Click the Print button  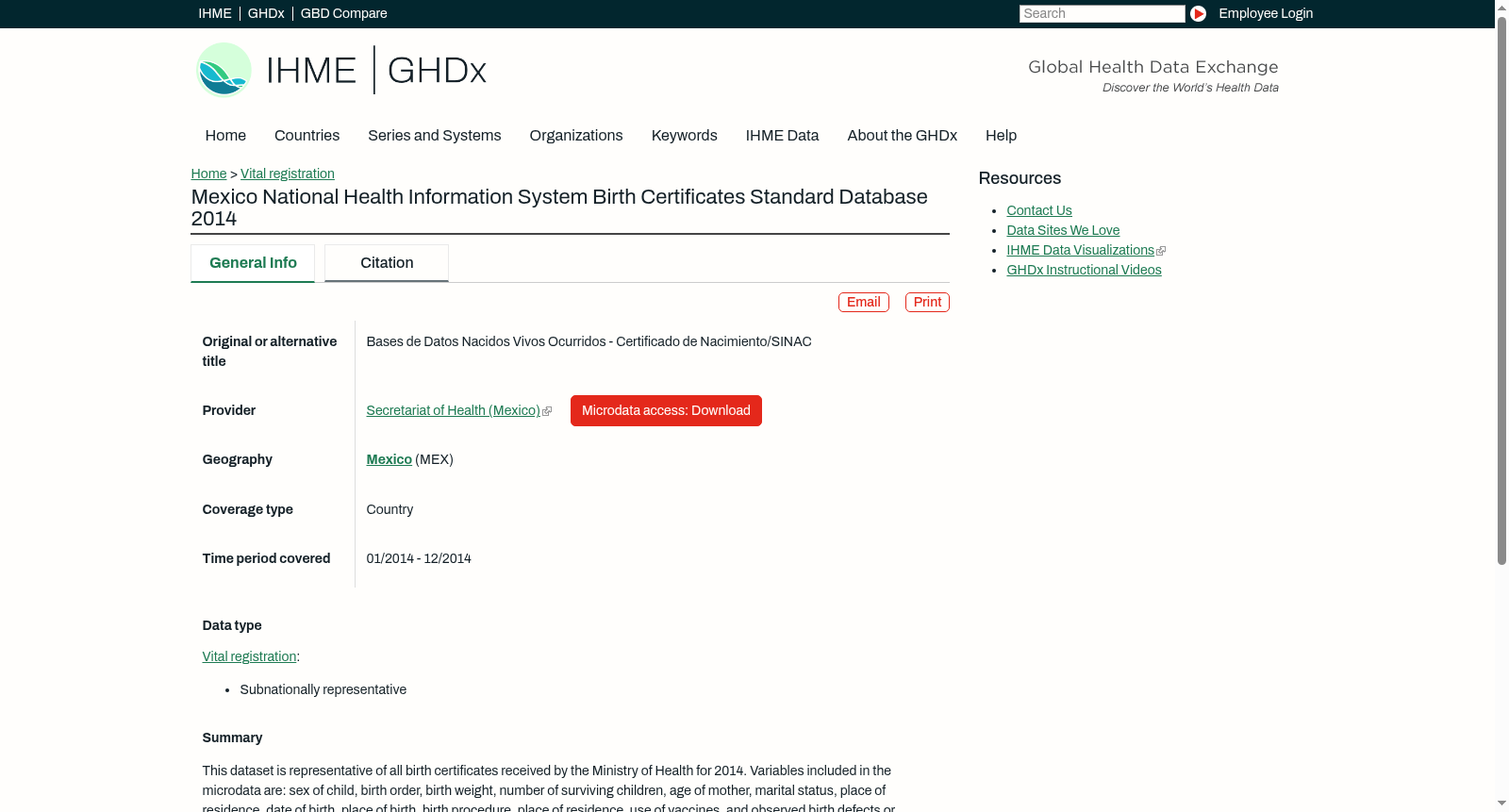pyautogui.click(x=927, y=302)
